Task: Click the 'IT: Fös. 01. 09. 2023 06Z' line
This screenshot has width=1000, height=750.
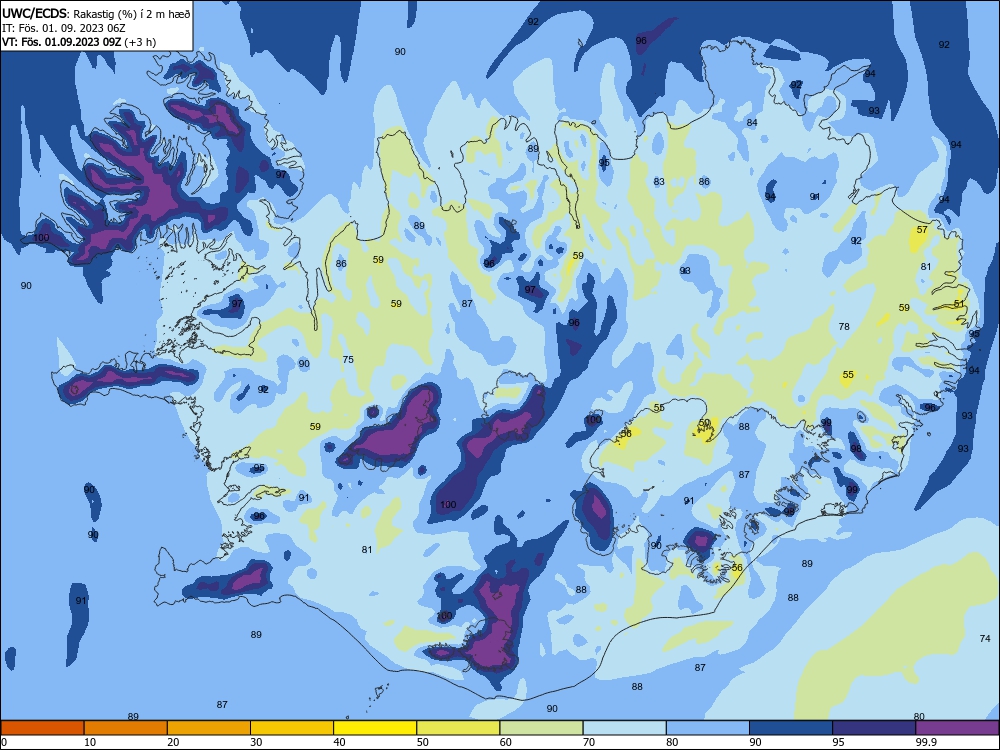Action: pyautogui.click(x=63, y=28)
